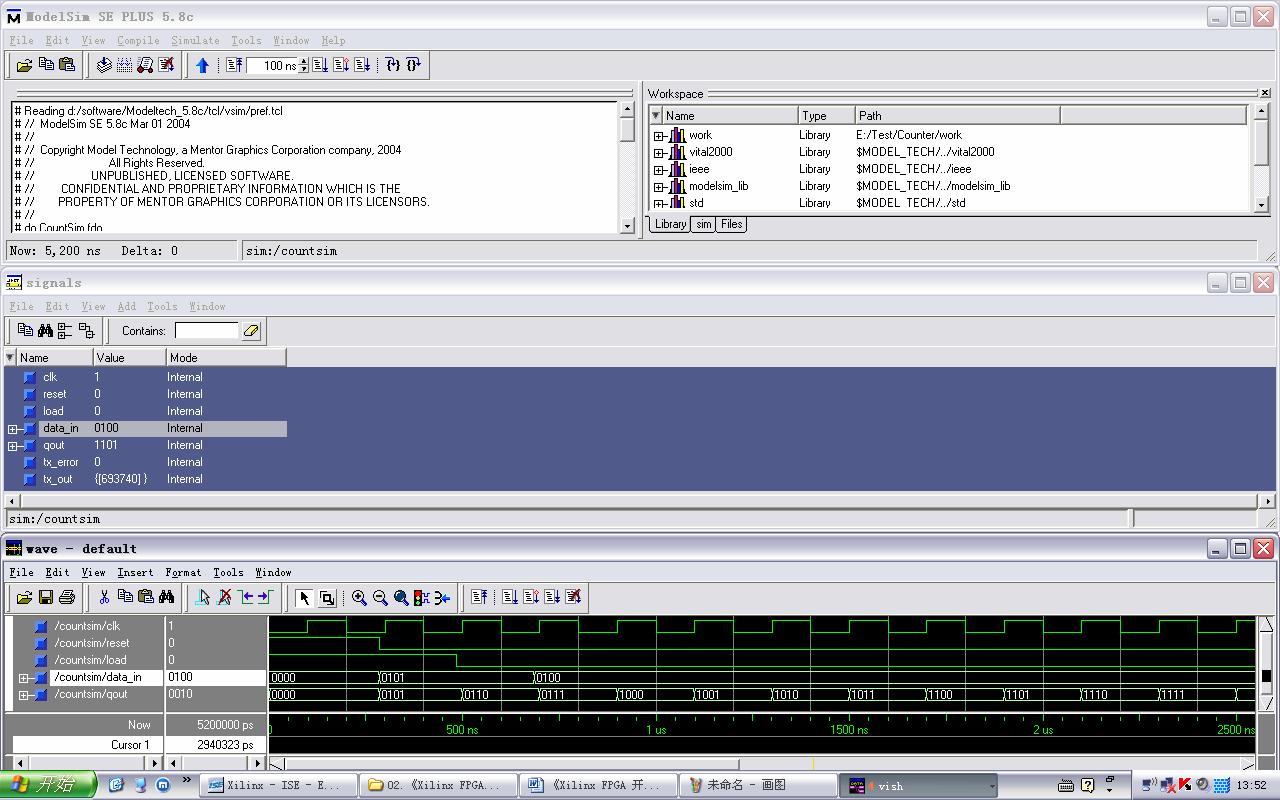Click the Compile icon in main toolbar

point(103,65)
